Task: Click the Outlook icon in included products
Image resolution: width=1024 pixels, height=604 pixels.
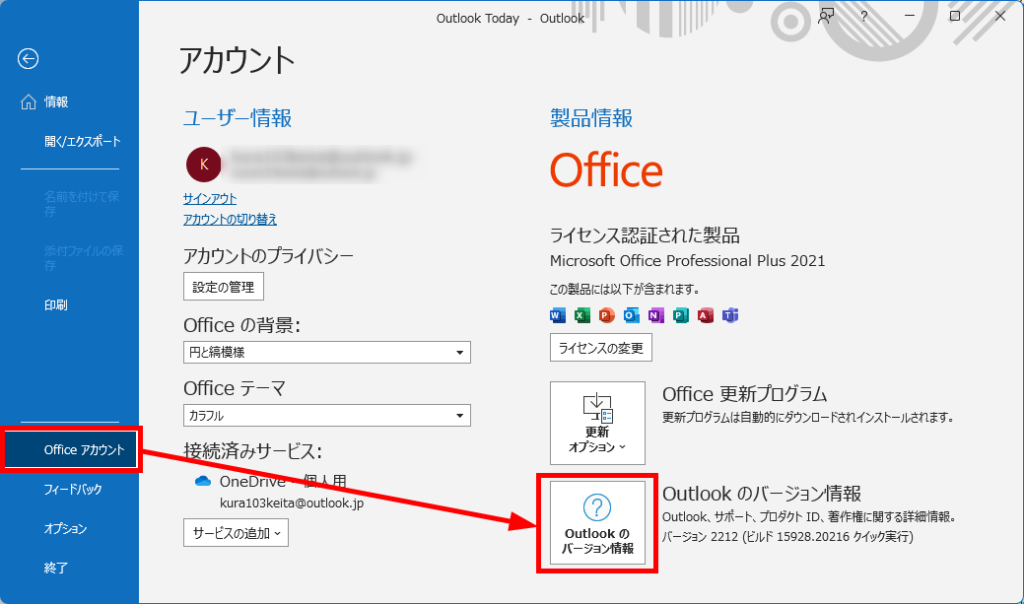Action: [630, 315]
